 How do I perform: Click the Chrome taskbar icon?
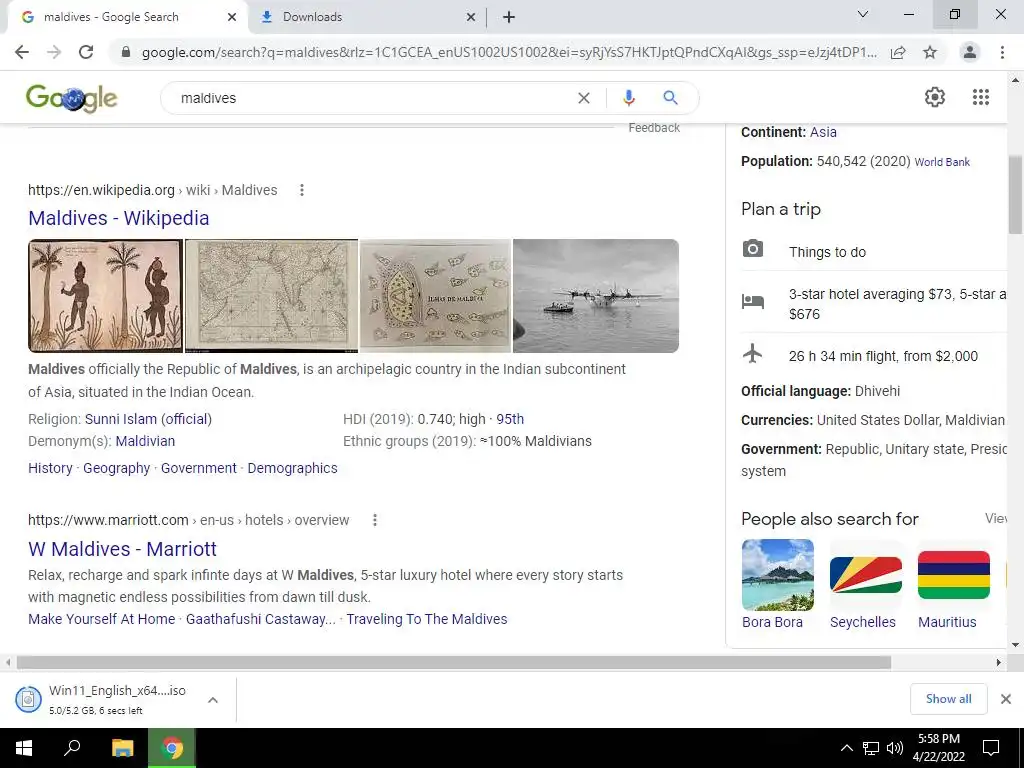(172, 748)
